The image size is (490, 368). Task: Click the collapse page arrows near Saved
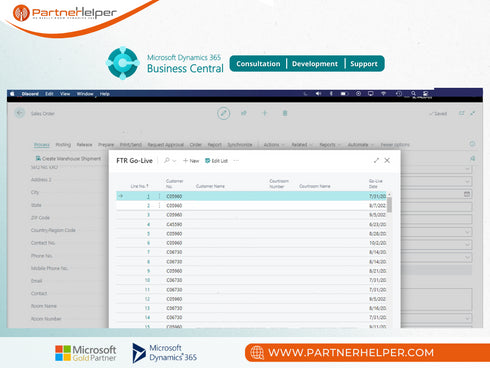click(x=473, y=113)
